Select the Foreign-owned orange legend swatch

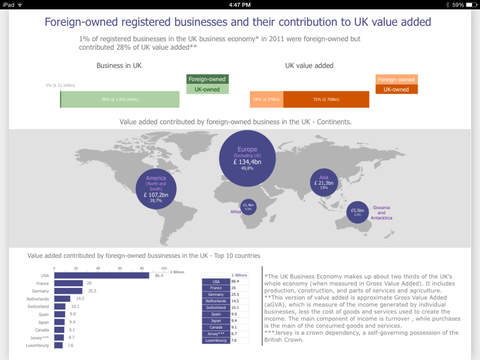point(396,80)
